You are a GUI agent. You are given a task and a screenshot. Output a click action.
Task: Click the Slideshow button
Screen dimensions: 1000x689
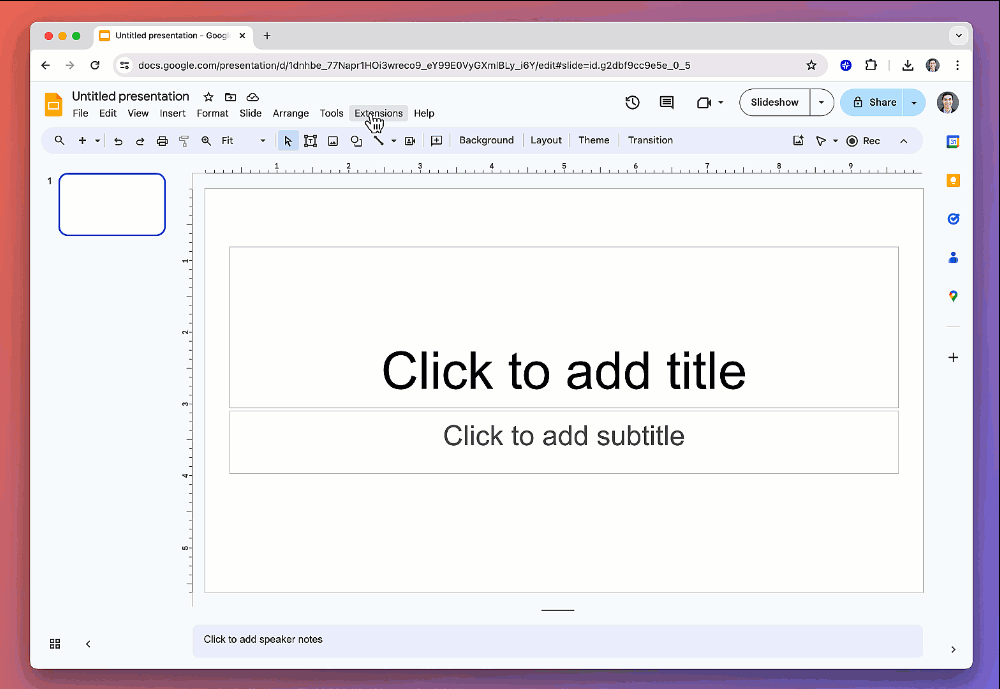(x=774, y=102)
